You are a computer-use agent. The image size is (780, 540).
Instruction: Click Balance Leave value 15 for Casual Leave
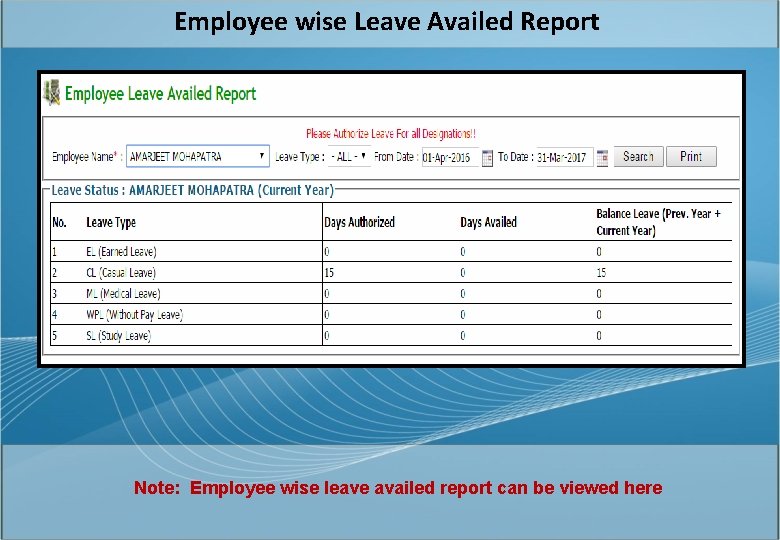(601, 272)
